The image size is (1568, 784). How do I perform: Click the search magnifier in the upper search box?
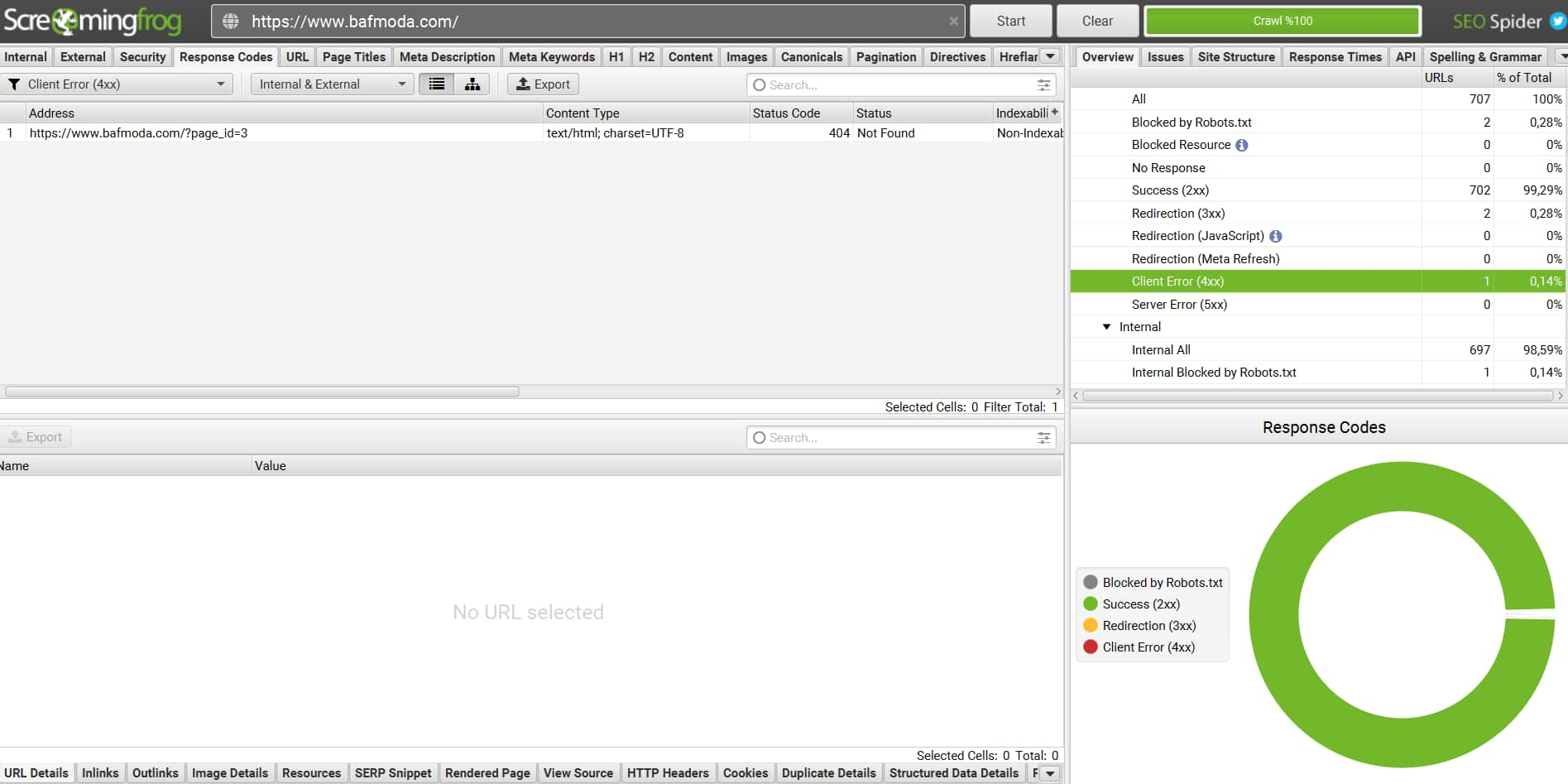pos(760,85)
